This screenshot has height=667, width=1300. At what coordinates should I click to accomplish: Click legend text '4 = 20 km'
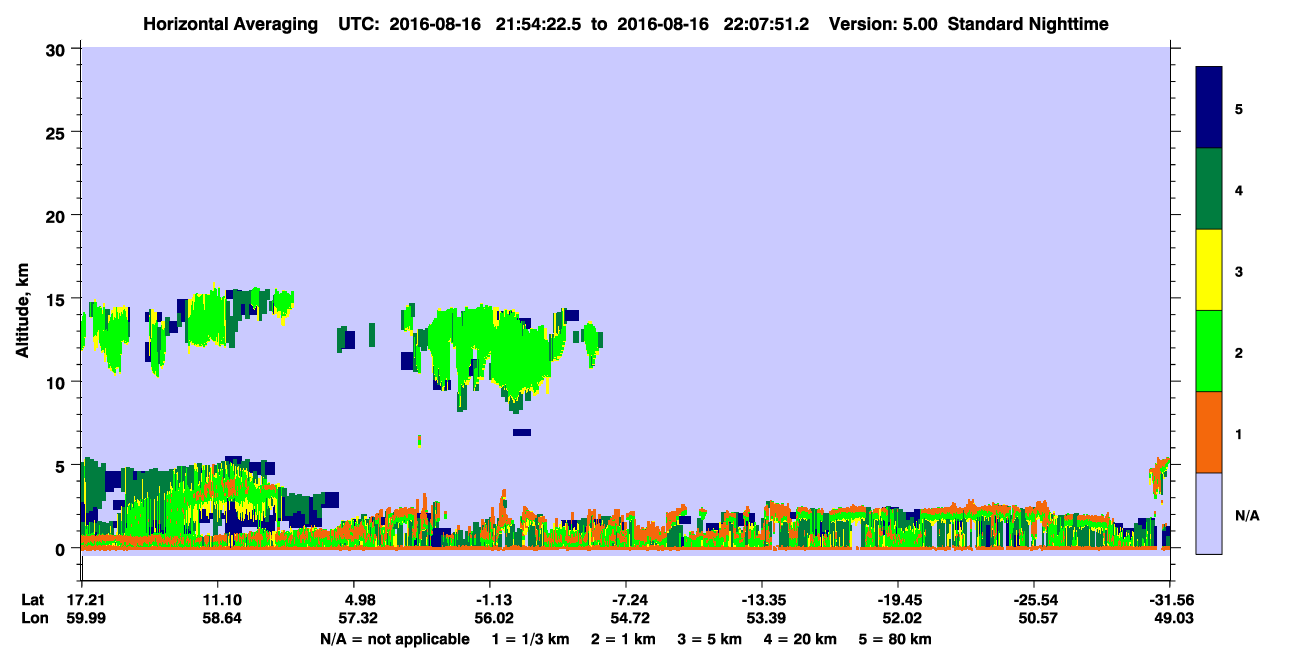pos(802,639)
